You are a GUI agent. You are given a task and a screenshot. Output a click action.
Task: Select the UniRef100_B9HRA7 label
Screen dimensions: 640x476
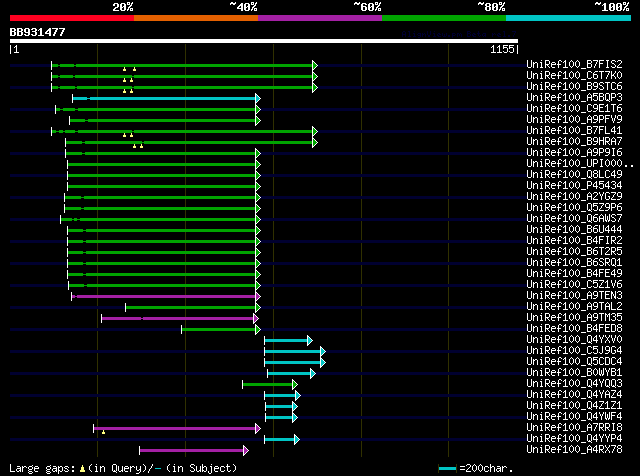click(574, 142)
